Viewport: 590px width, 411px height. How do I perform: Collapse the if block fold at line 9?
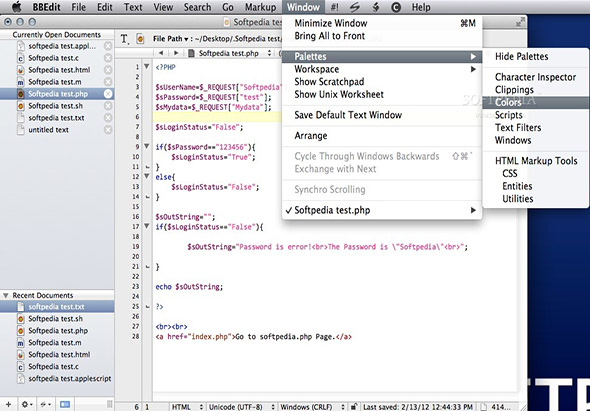[147, 146]
